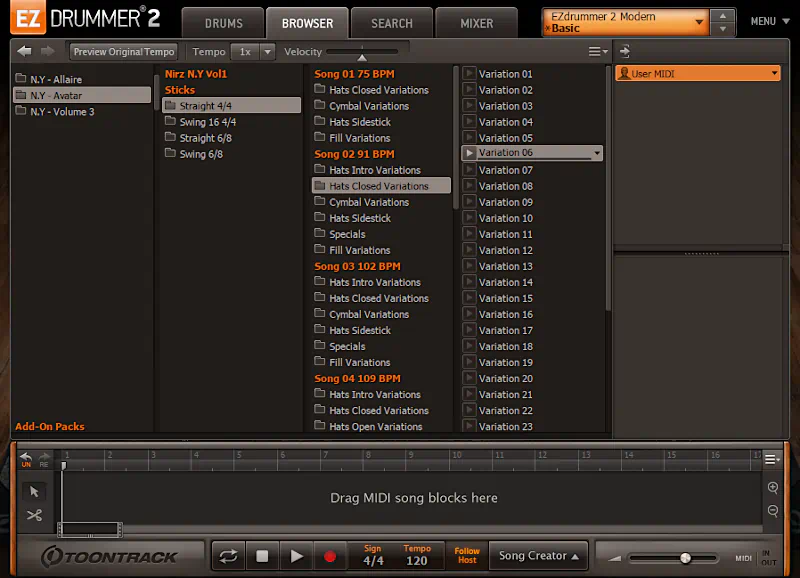The height and width of the screenshot is (578, 800).
Task: Click the browser forward arrow icon
Action: [47, 51]
